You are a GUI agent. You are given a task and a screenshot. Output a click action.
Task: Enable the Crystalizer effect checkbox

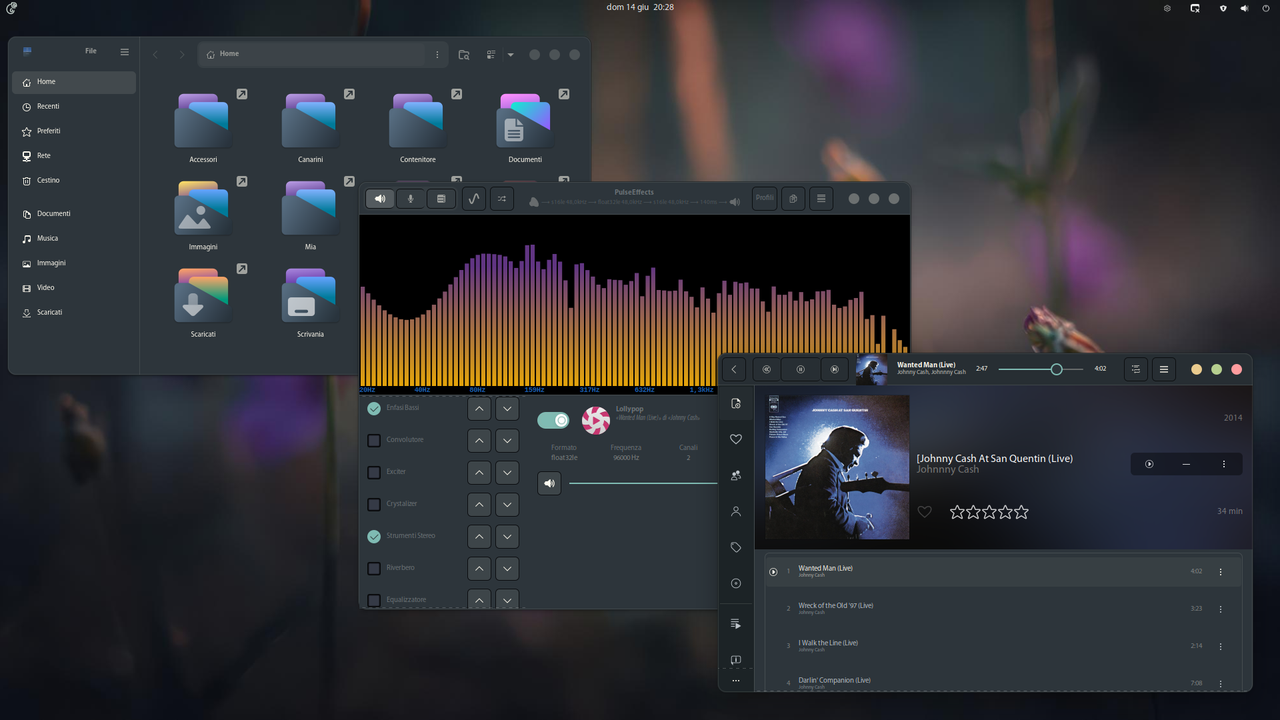point(374,504)
